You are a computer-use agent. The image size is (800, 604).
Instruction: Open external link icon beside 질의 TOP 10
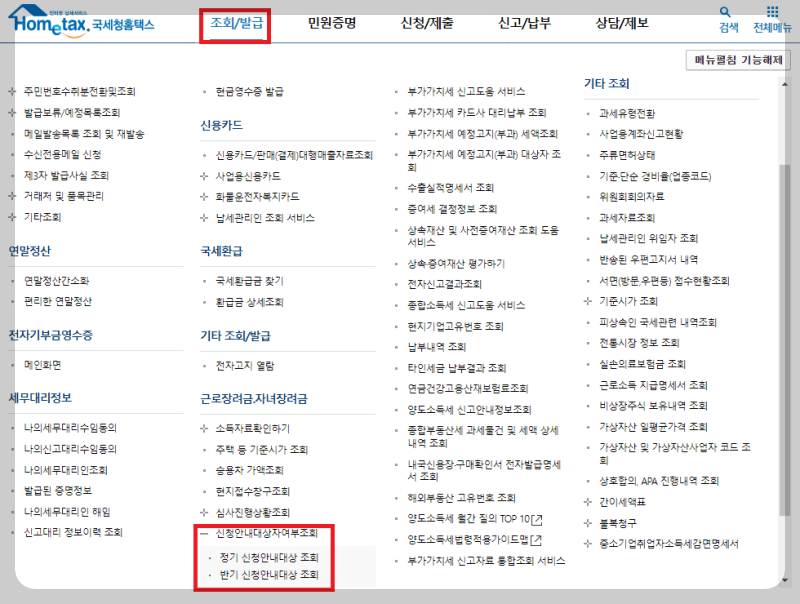click(x=537, y=519)
